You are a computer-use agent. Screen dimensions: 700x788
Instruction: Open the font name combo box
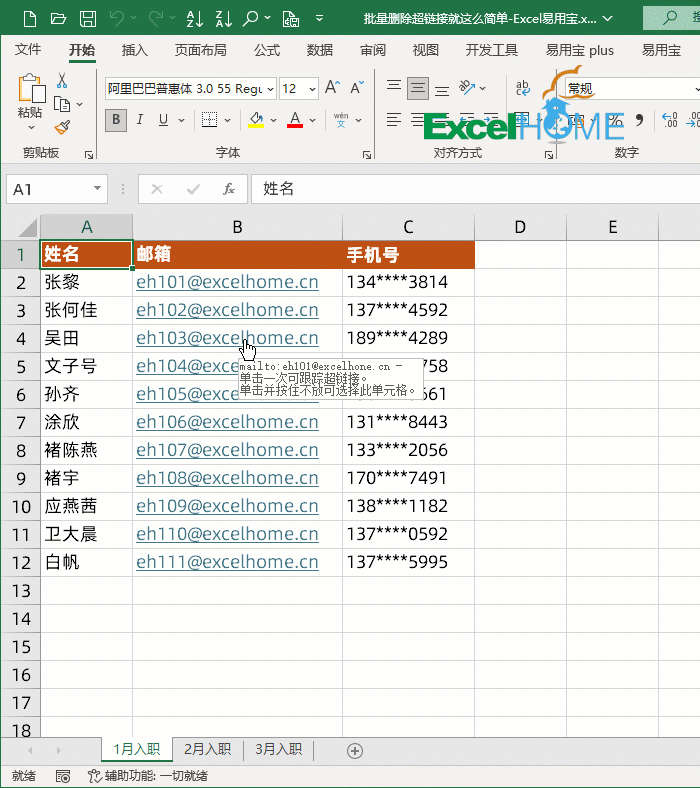pos(190,89)
